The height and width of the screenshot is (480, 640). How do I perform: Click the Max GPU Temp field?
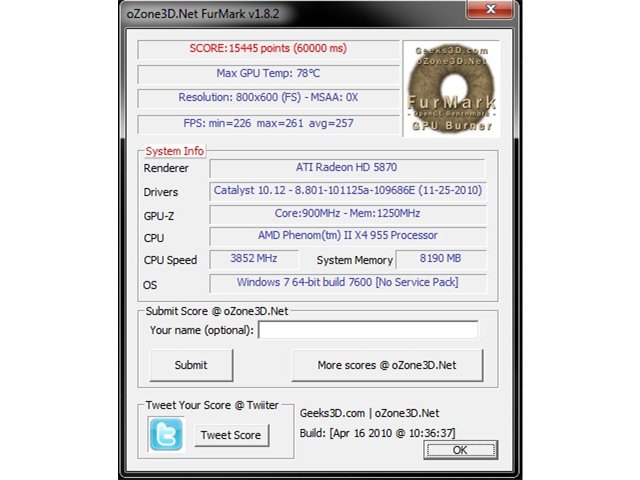[x=268, y=74]
